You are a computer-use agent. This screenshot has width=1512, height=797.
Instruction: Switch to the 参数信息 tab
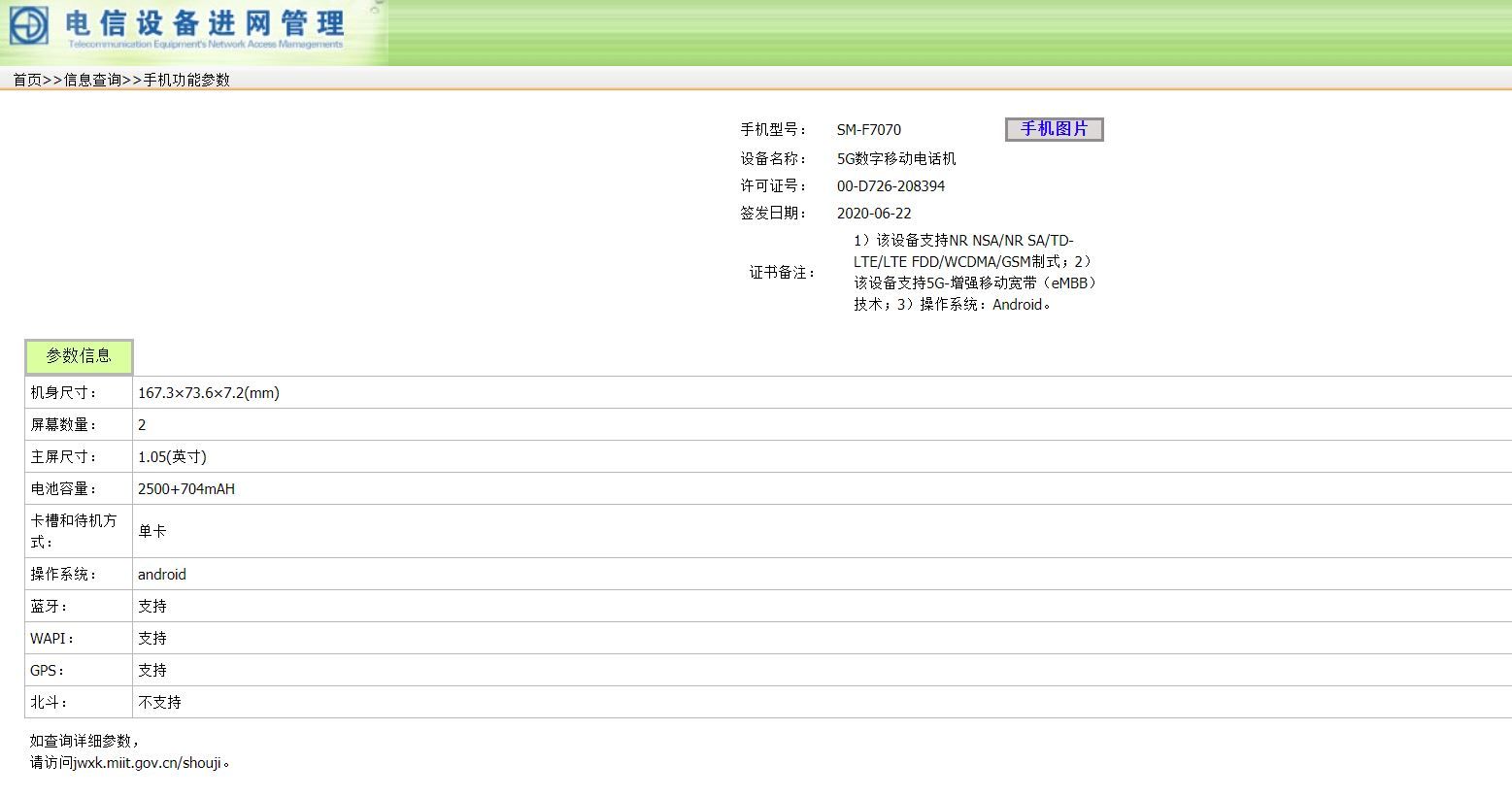click(x=79, y=356)
